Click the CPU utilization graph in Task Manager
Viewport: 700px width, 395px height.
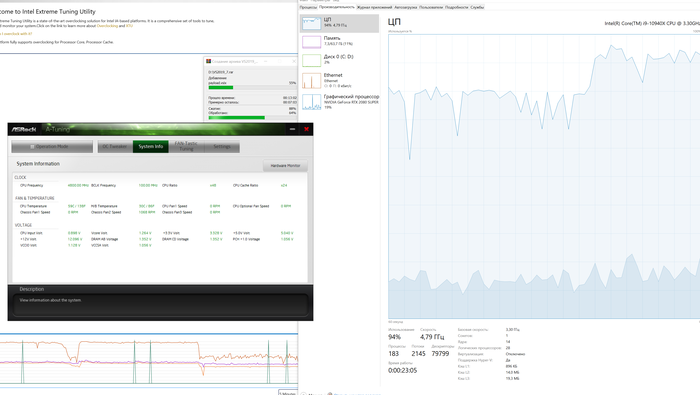pos(544,176)
